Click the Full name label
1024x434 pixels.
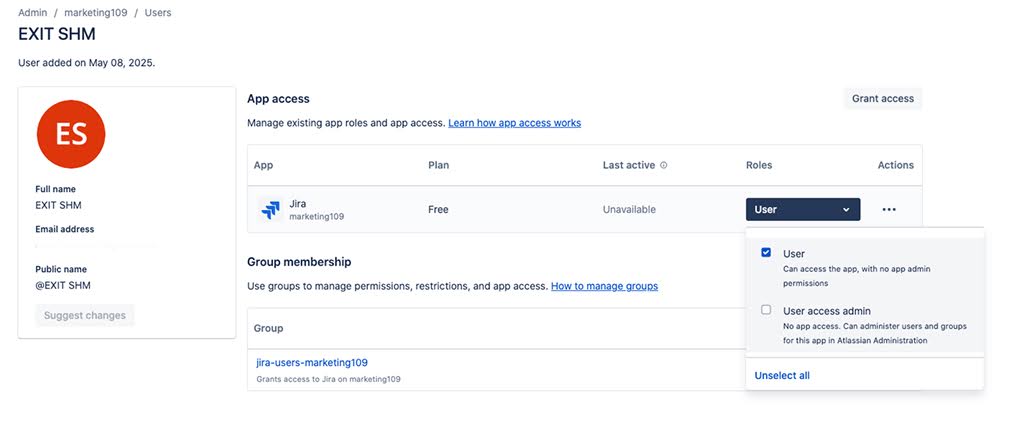56,189
